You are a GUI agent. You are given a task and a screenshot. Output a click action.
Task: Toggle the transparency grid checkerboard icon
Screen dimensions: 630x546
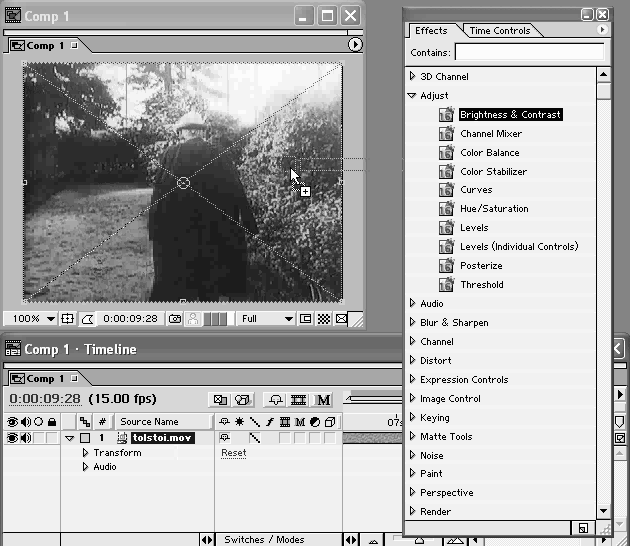pyautogui.click(x=324, y=319)
